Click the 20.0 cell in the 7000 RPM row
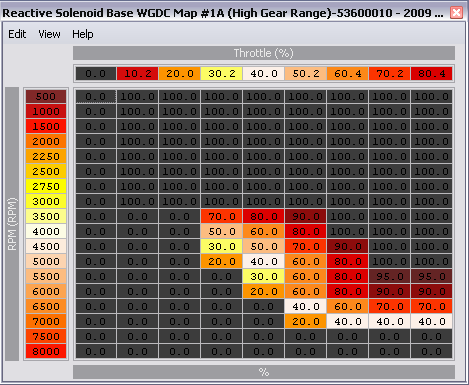 306,321
